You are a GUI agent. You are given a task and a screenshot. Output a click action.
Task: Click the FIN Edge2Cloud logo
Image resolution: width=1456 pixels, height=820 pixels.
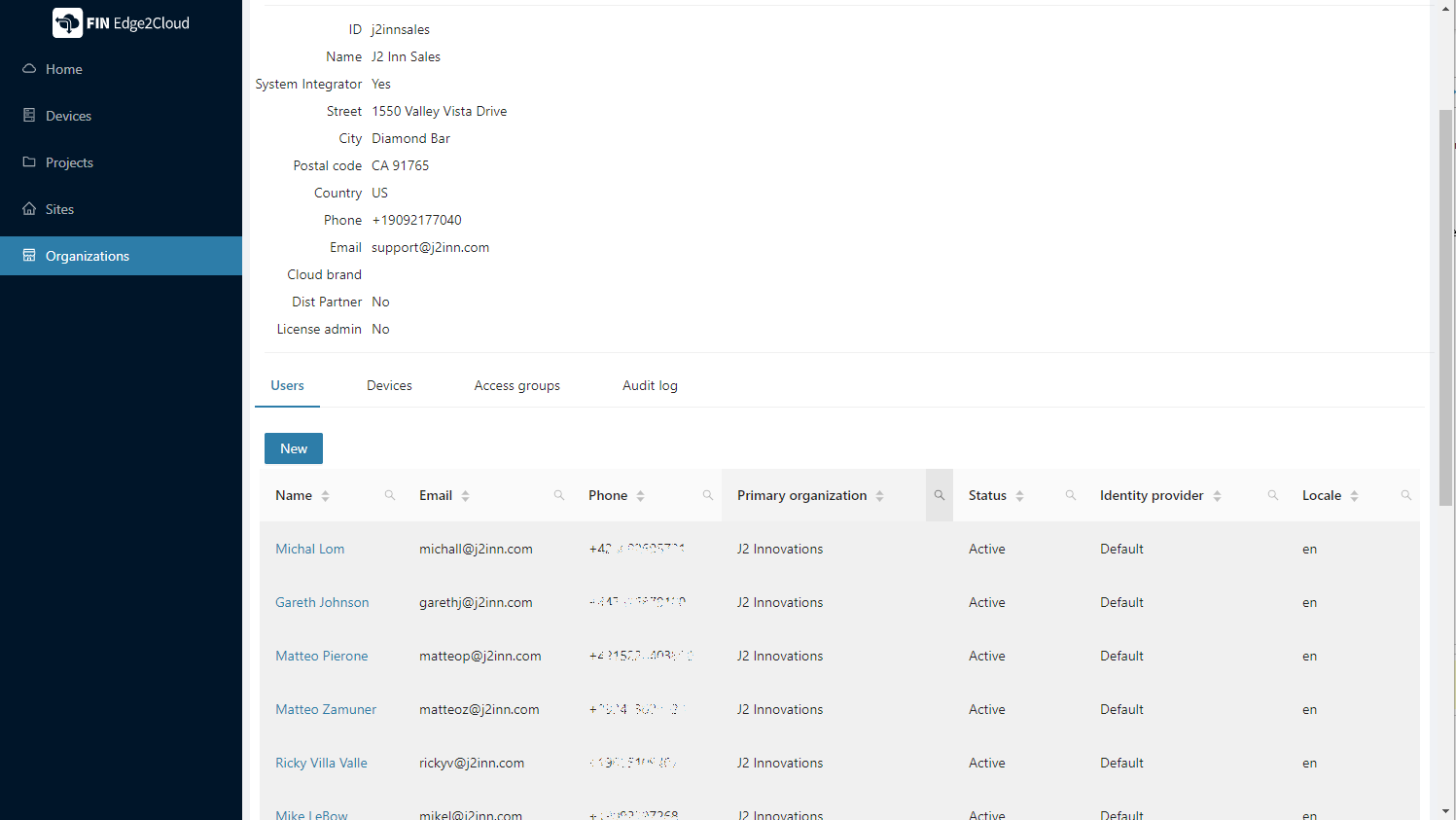[x=121, y=22]
